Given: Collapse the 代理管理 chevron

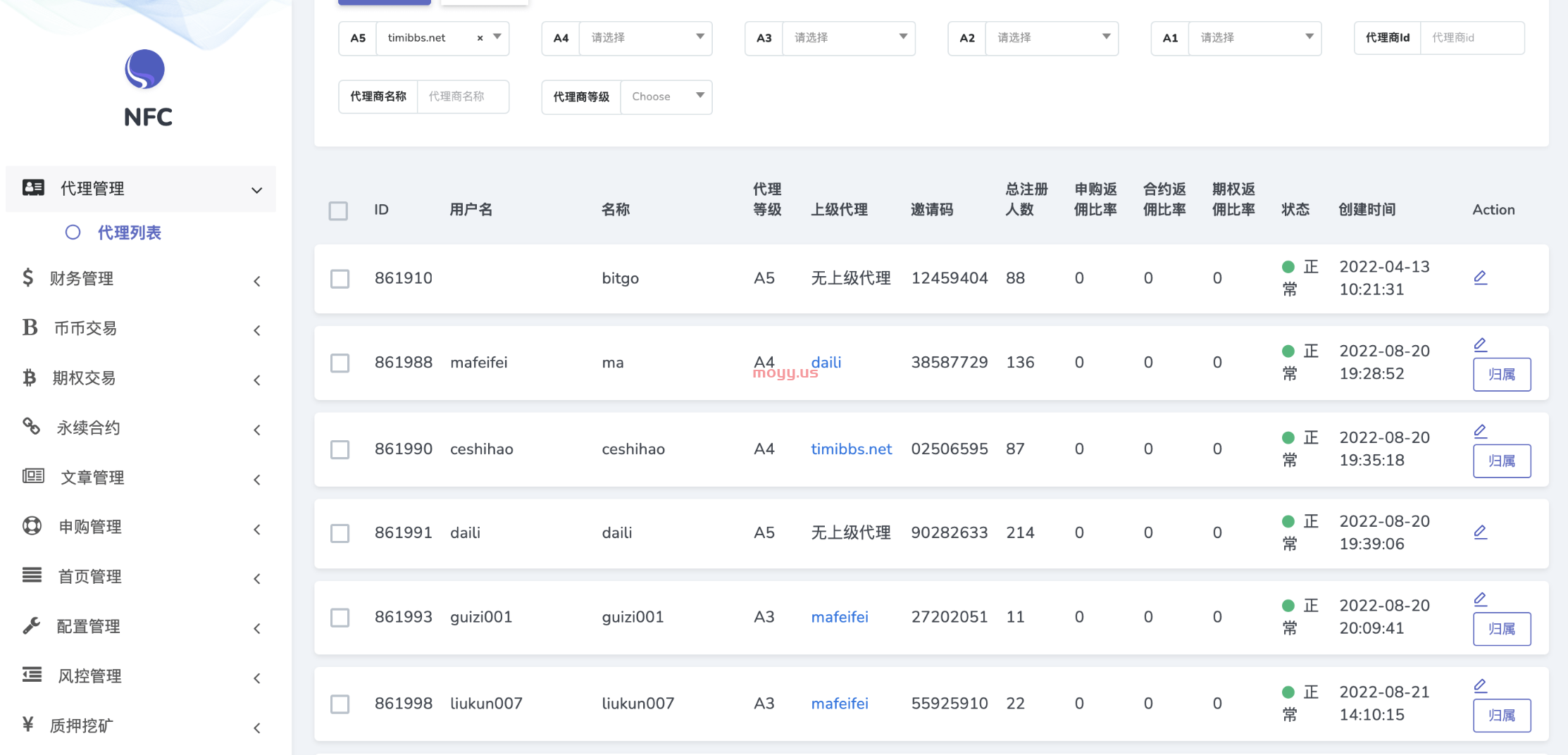Looking at the screenshot, I should click(257, 190).
